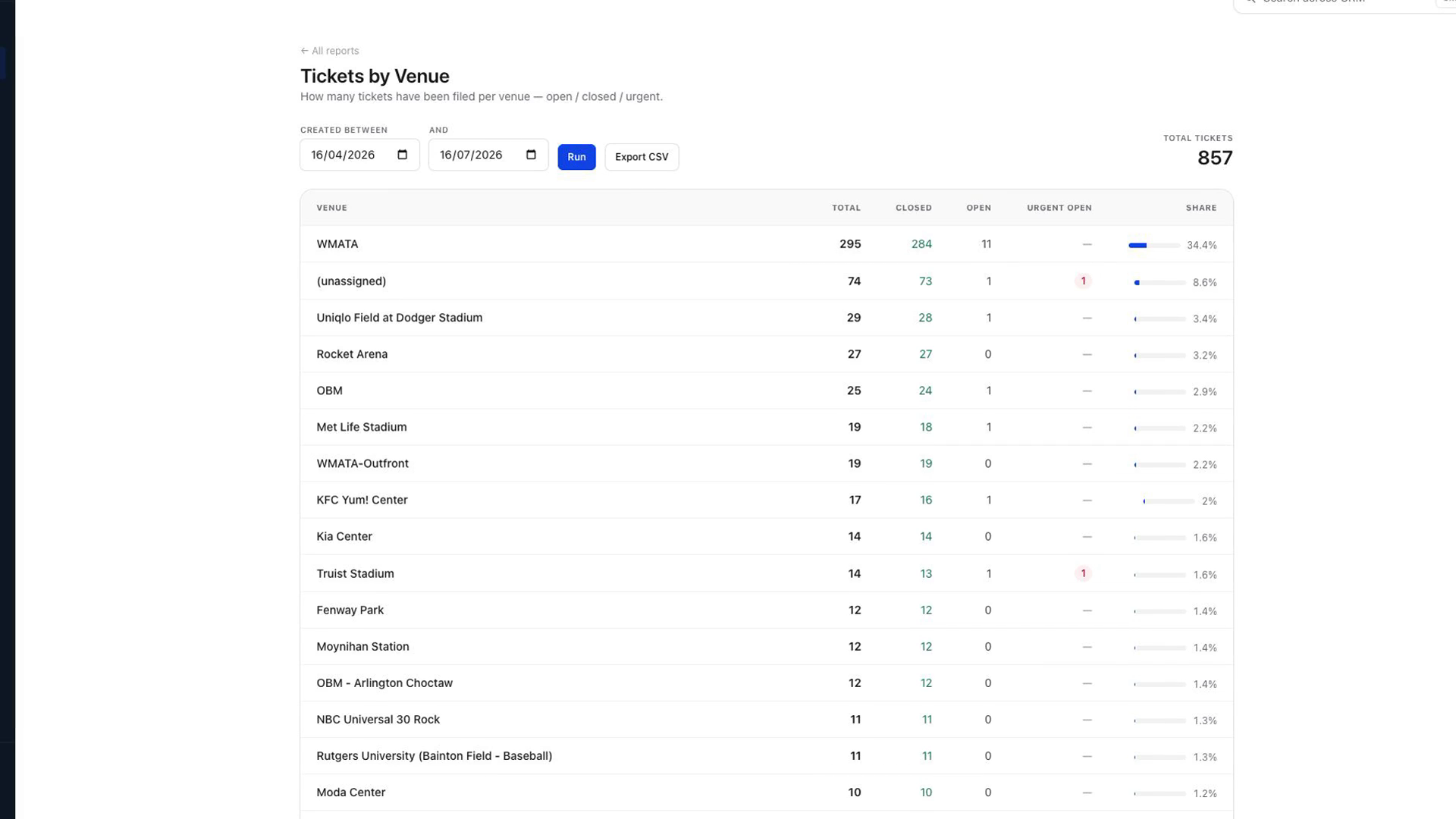Click (unassigned) closed count 73

[x=925, y=281]
